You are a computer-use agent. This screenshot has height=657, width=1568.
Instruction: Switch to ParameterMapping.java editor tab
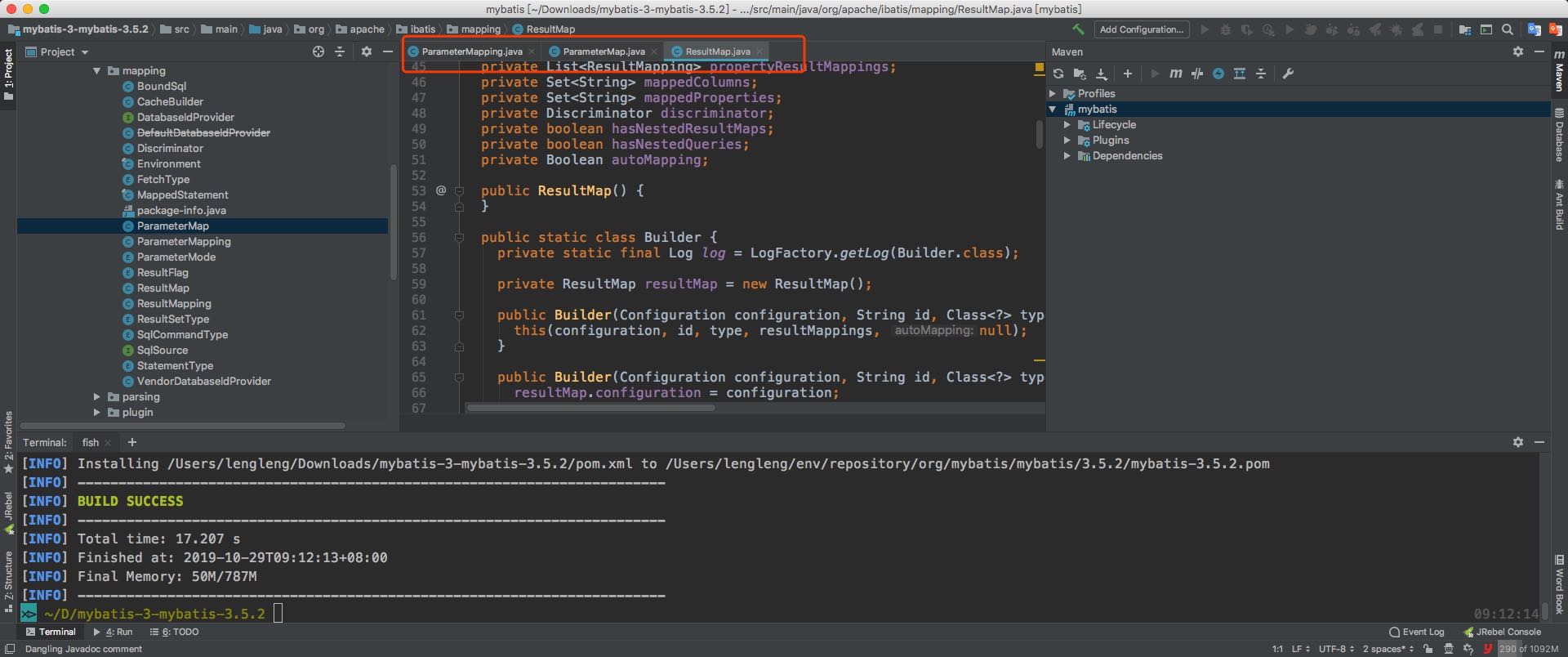coord(471,51)
